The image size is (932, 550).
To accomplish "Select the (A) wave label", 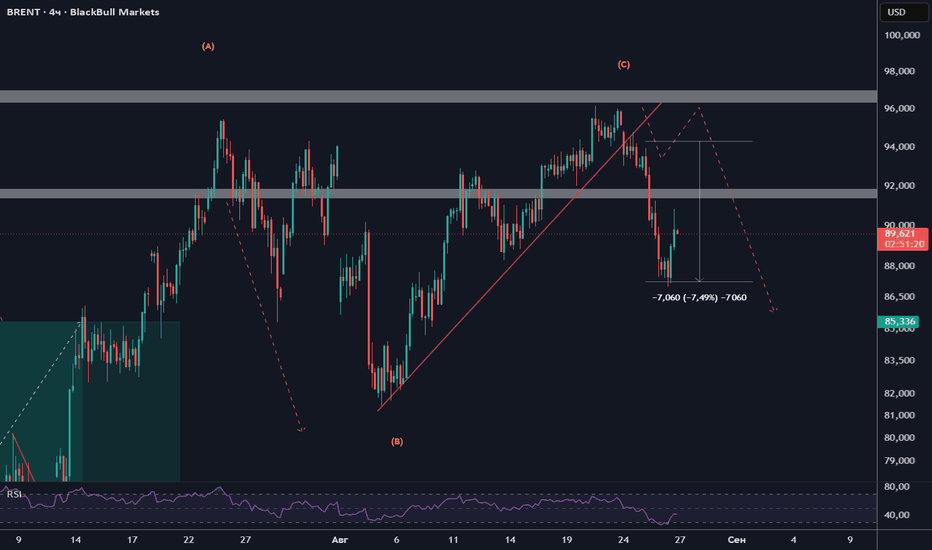I will (207, 46).
